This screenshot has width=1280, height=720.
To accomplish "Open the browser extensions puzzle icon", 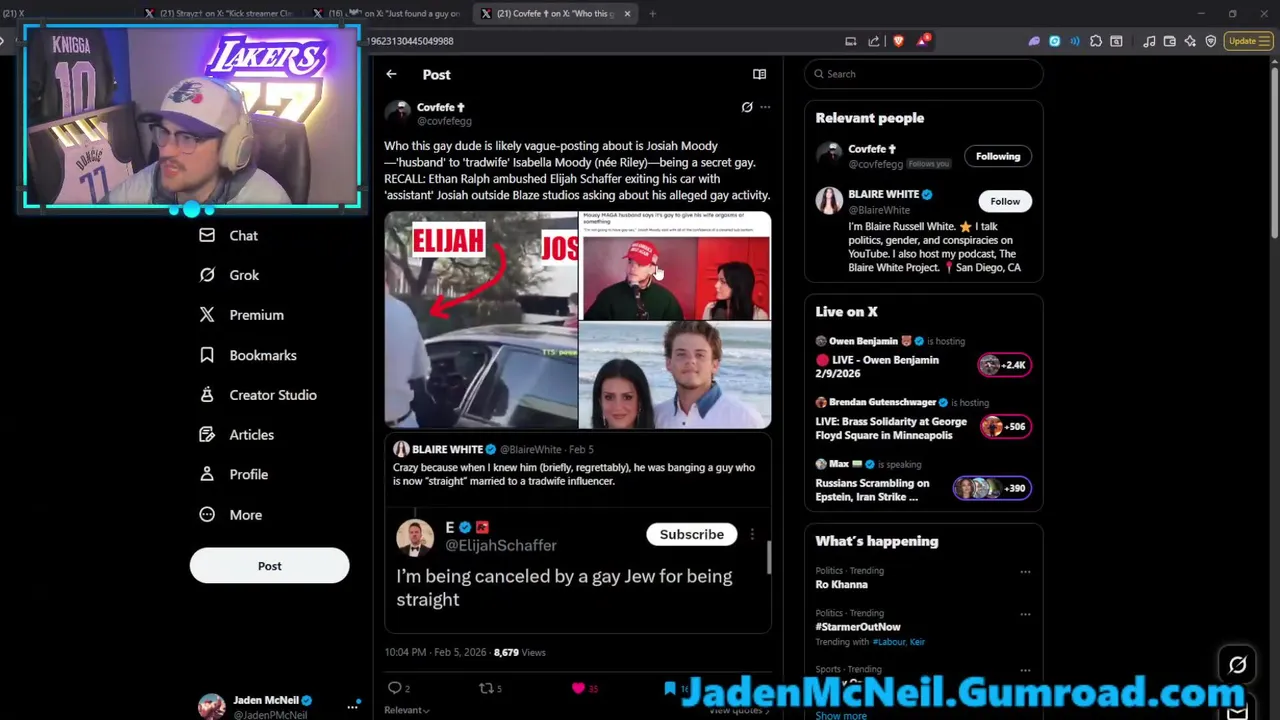I will [1096, 41].
